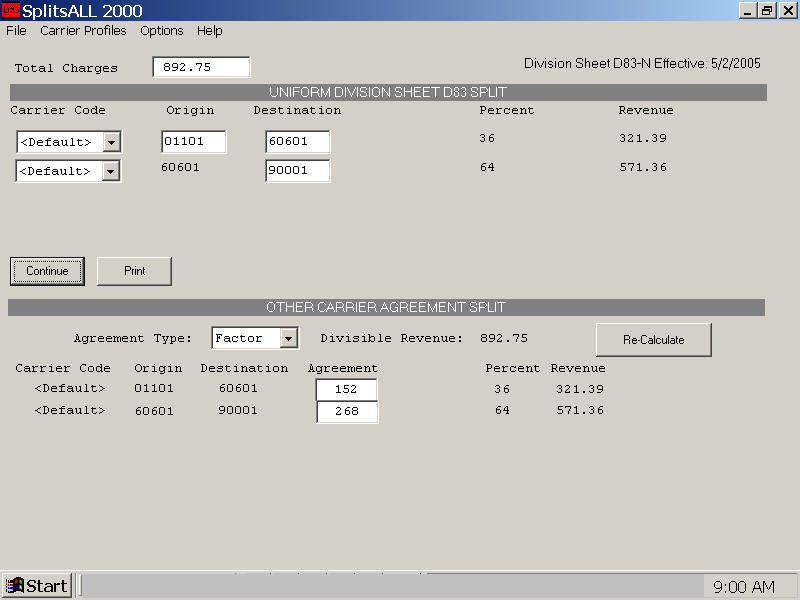
Task: Open the Carrier Profiles menu
Action: click(83, 31)
